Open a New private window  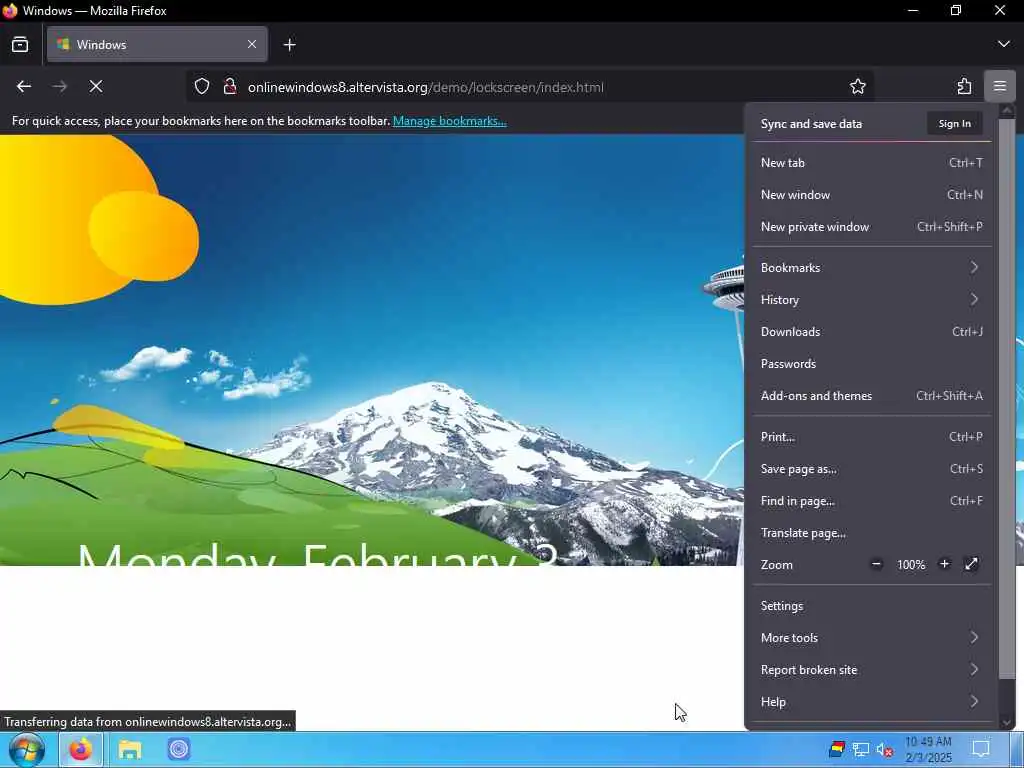(871, 227)
